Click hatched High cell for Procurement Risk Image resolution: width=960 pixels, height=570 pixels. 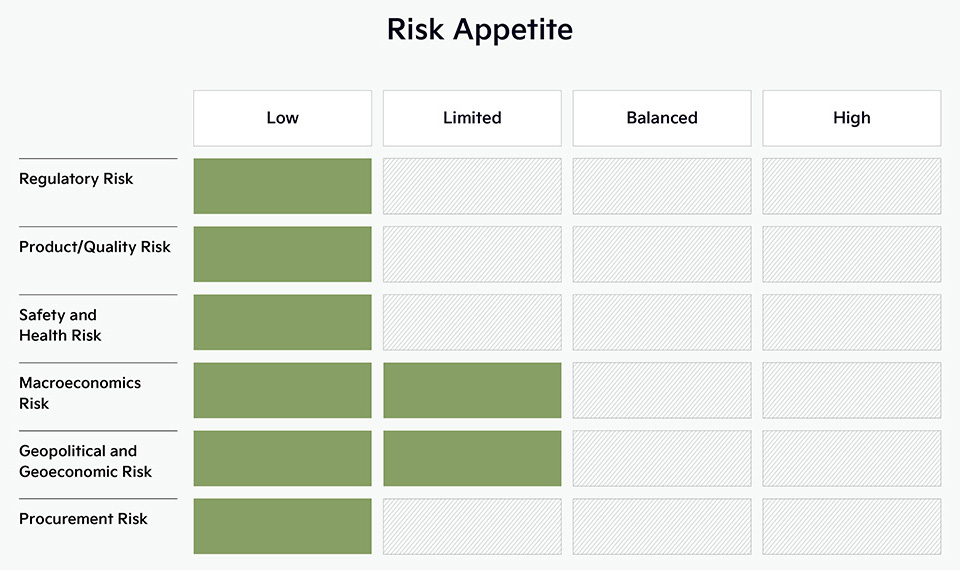pos(852,527)
